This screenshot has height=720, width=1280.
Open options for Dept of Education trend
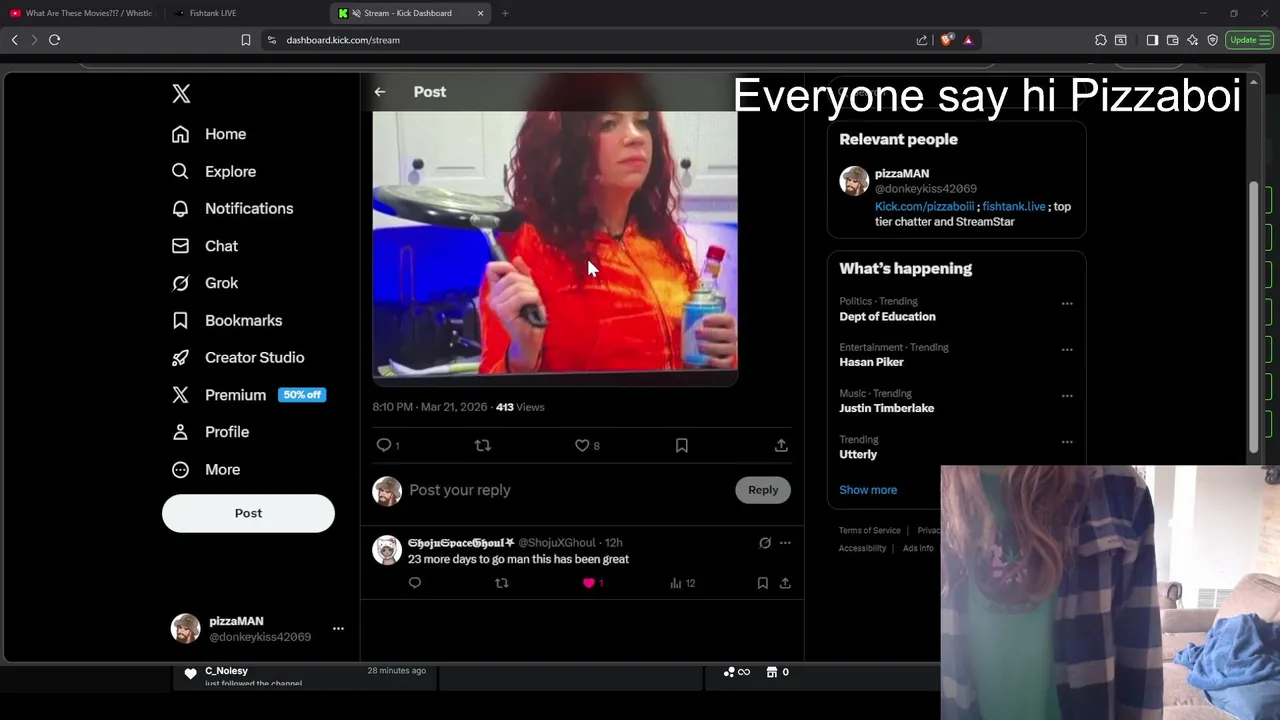pyautogui.click(x=1067, y=304)
